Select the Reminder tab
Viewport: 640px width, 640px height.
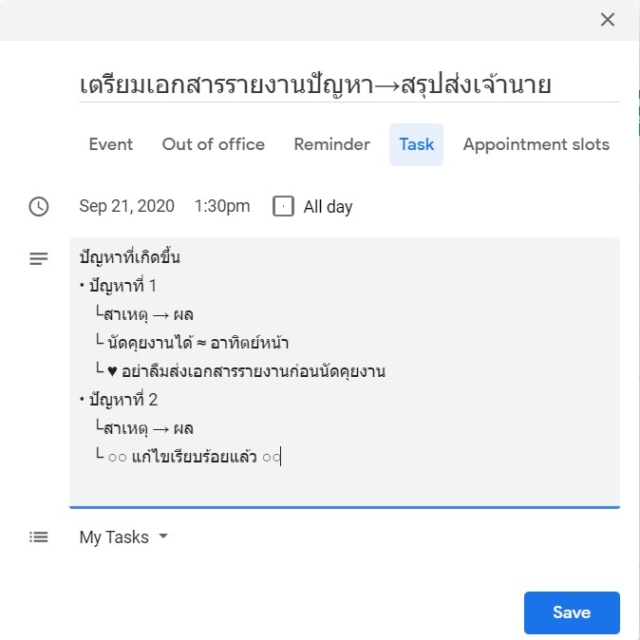tap(332, 144)
